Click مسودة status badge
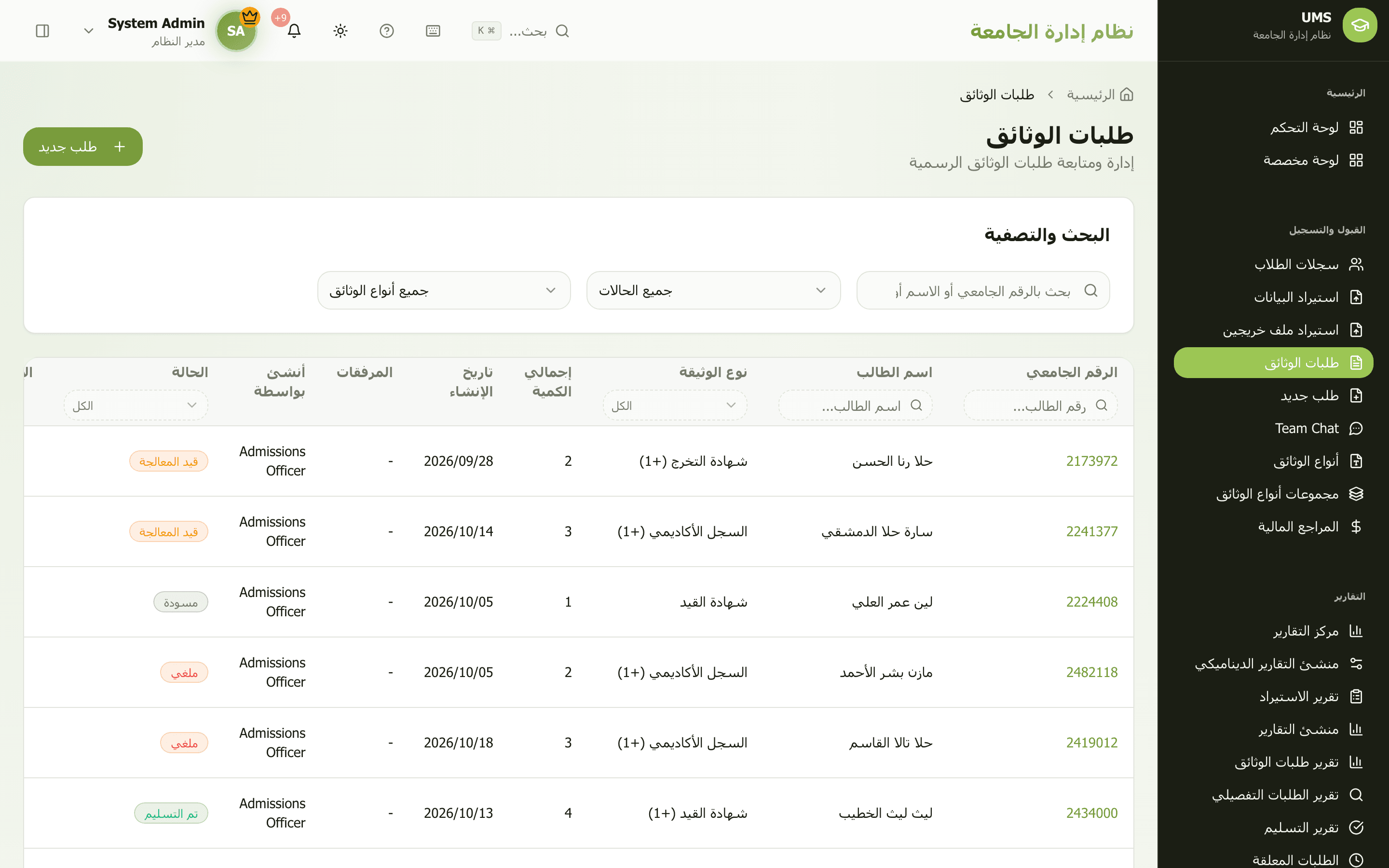Viewport: 1389px width, 868px height. (181, 602)
